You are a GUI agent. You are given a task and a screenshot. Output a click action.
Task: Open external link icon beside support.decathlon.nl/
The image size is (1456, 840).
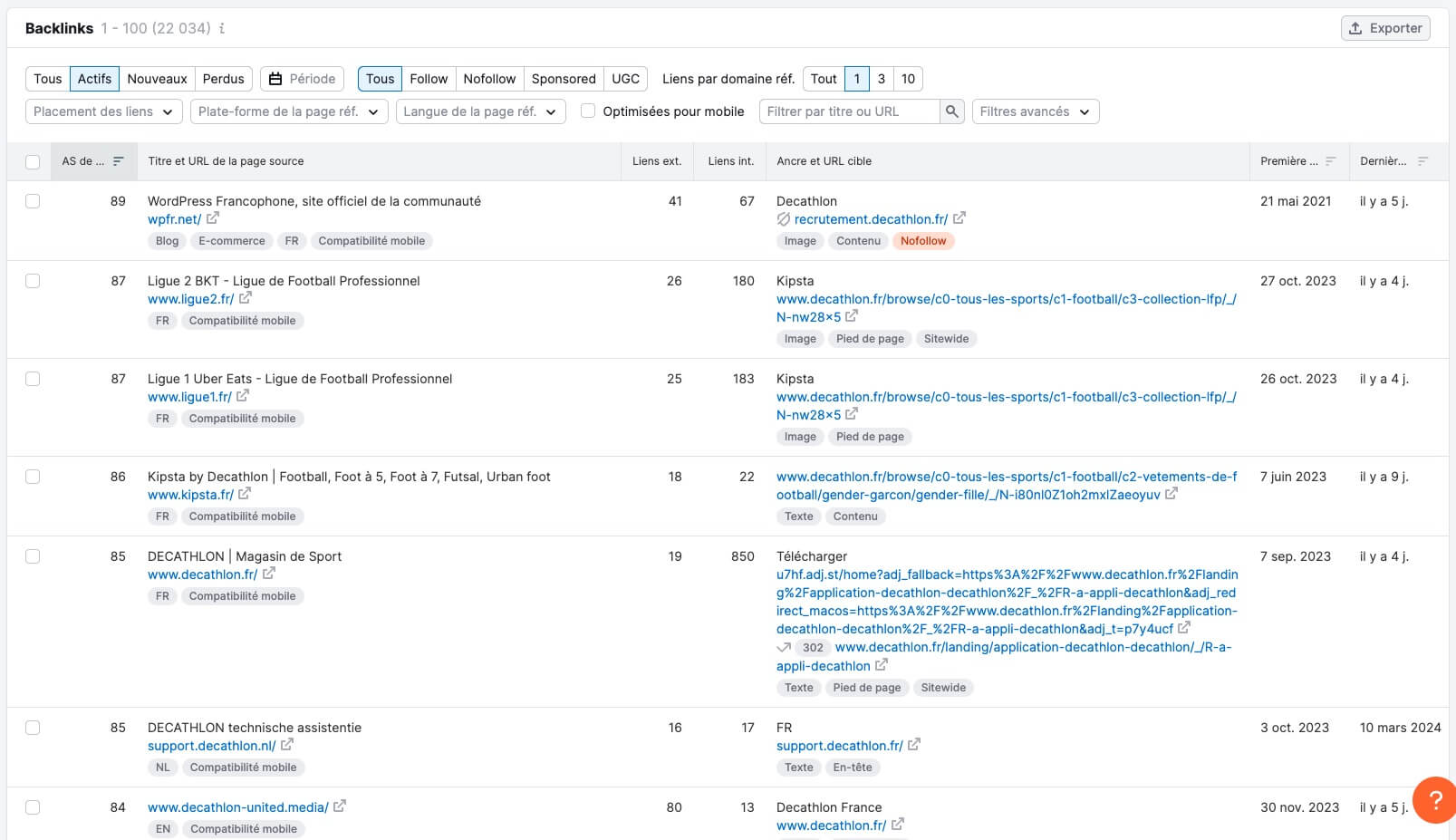point(287,745)
